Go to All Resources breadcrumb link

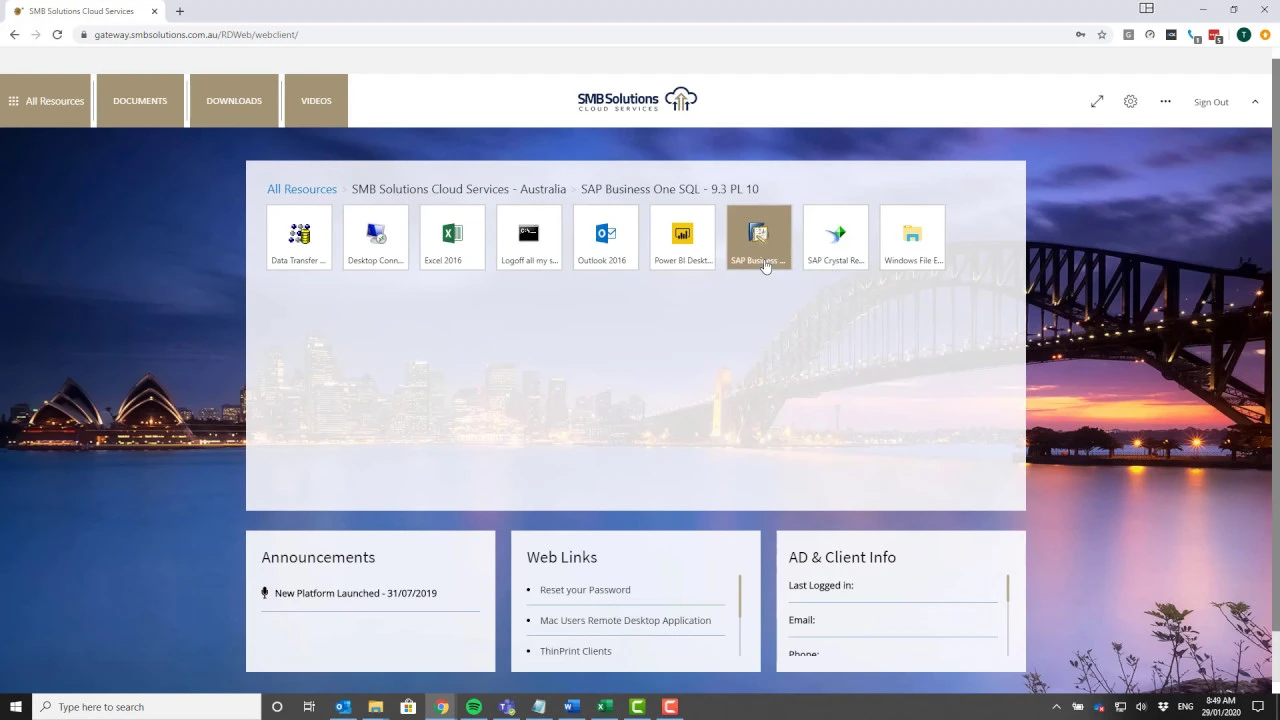point(302,189)
